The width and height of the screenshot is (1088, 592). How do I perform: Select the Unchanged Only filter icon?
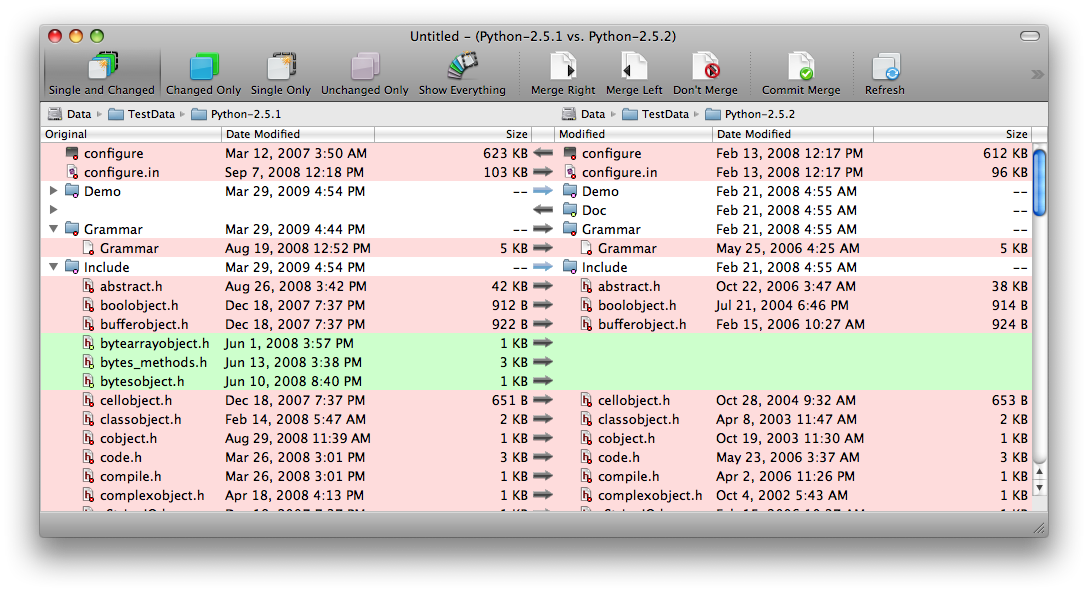(x=365, y=67)
